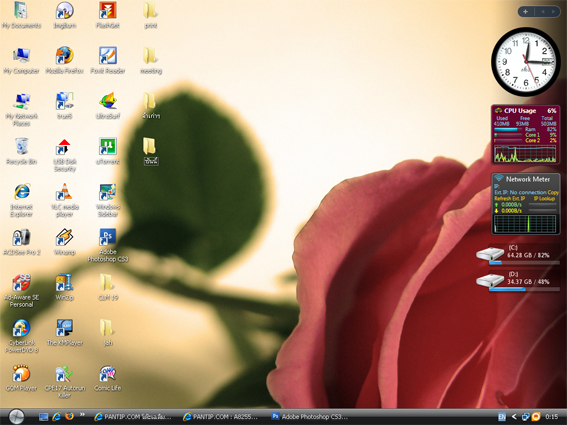Click the Network Meter traffic graph
Viewport: 567px width, 425px height.
525,224
